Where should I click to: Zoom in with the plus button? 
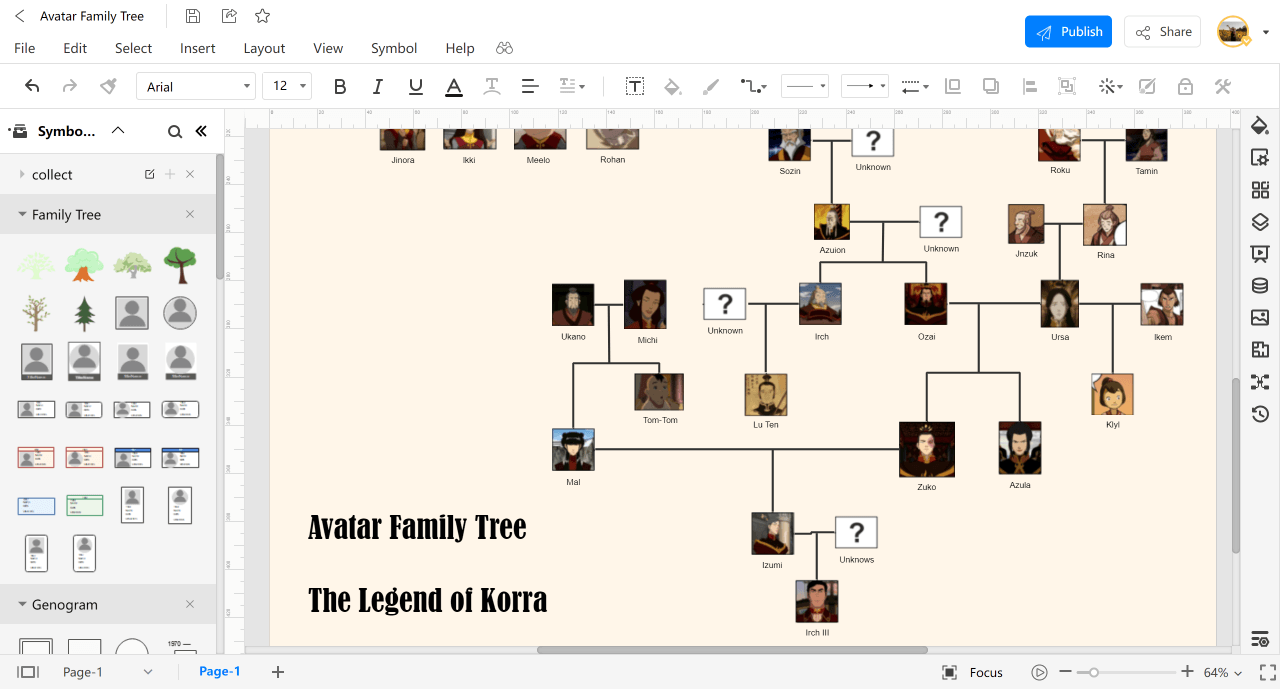tap(1187, 672)
